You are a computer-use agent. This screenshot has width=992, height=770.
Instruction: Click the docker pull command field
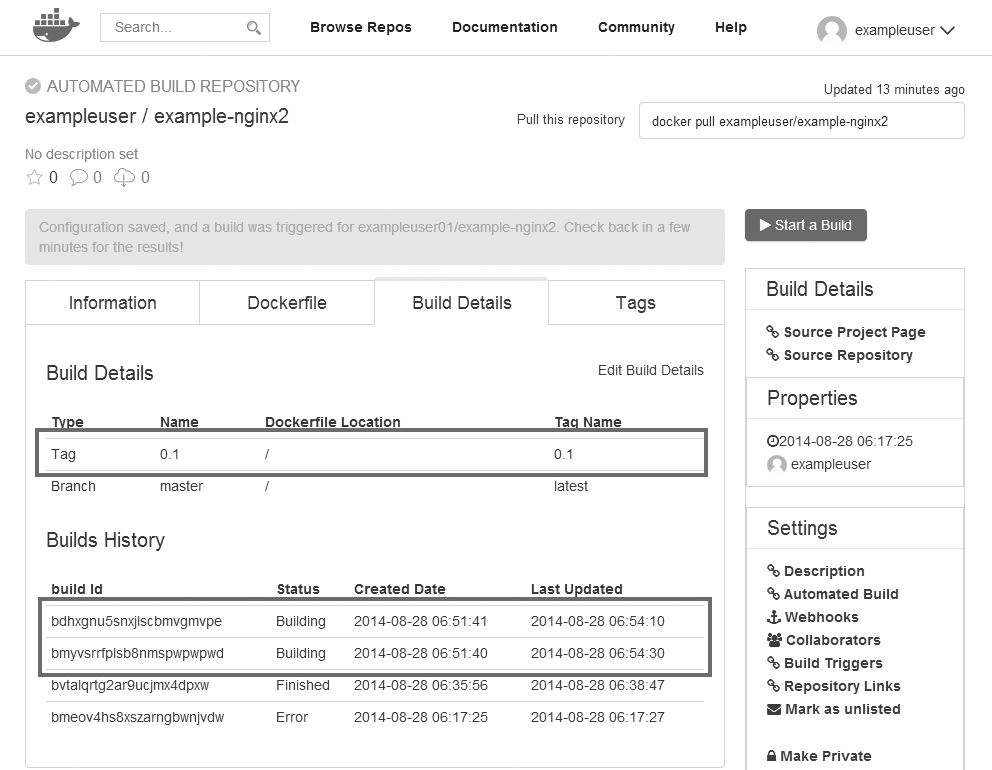point(801,121)
